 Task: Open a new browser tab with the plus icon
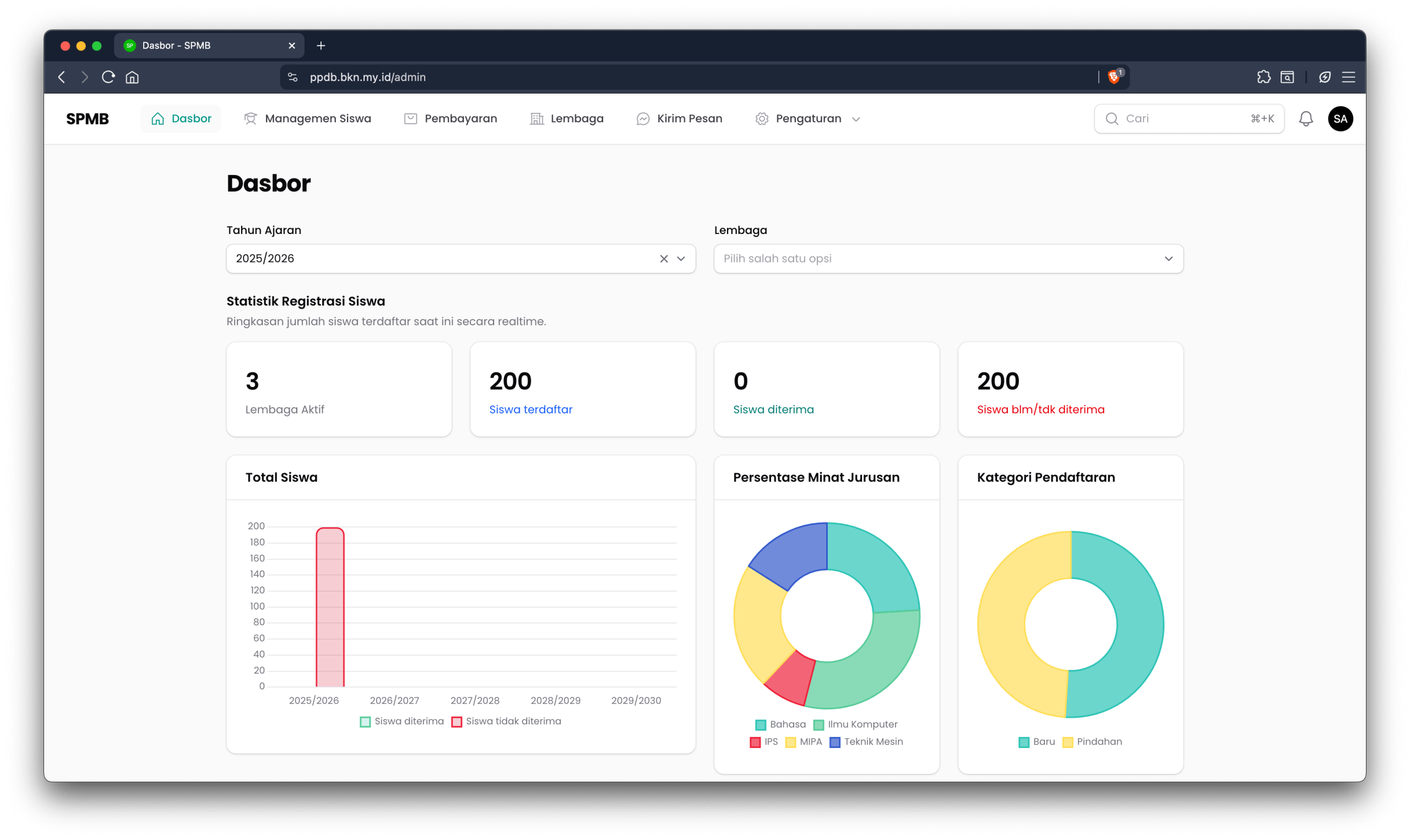tap(321, 45)
